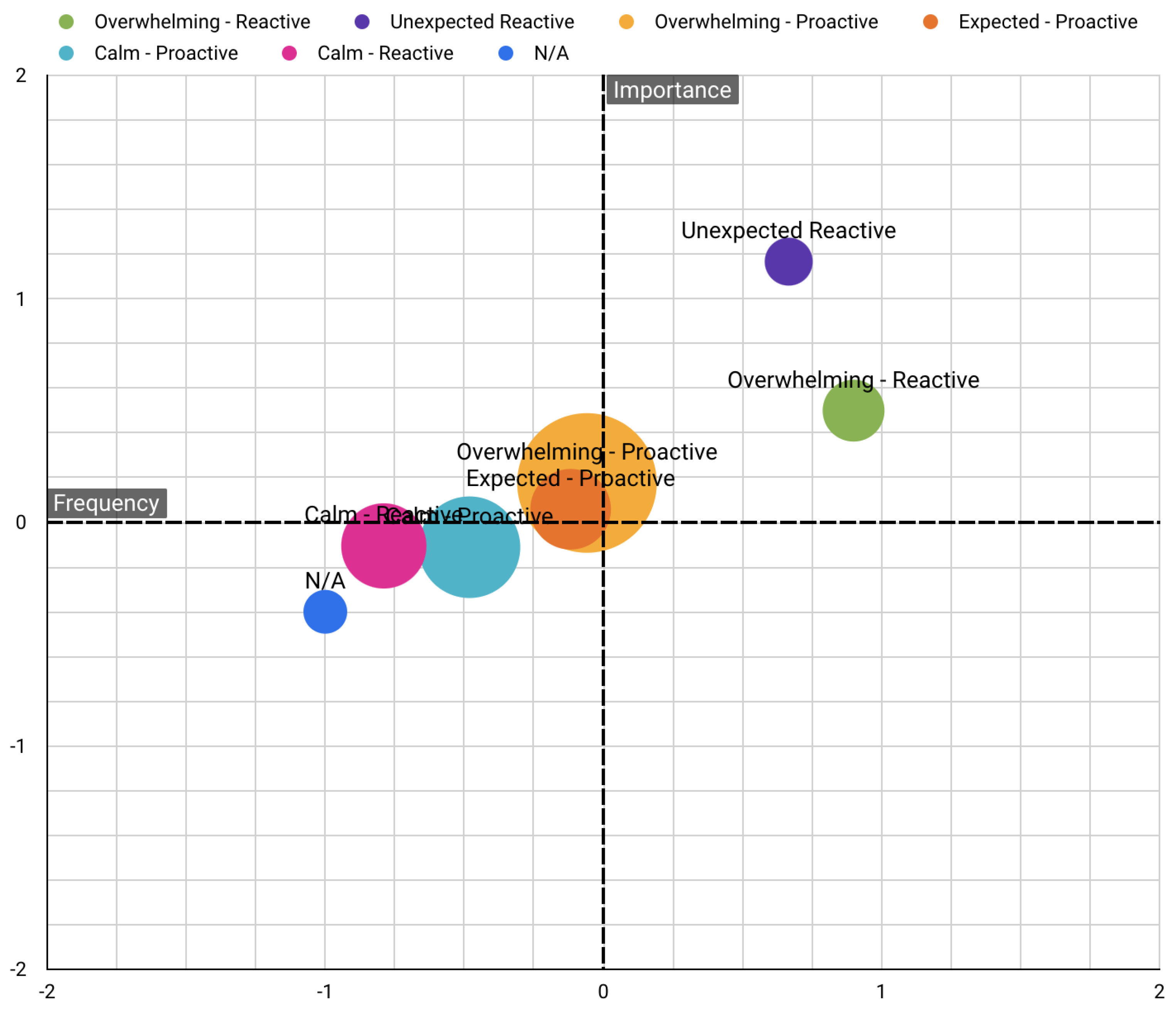Click the green Overwhelming - Reactive legend dot
The image size is (1176, 1011).
pyautogui.click(x=66, y=22)
